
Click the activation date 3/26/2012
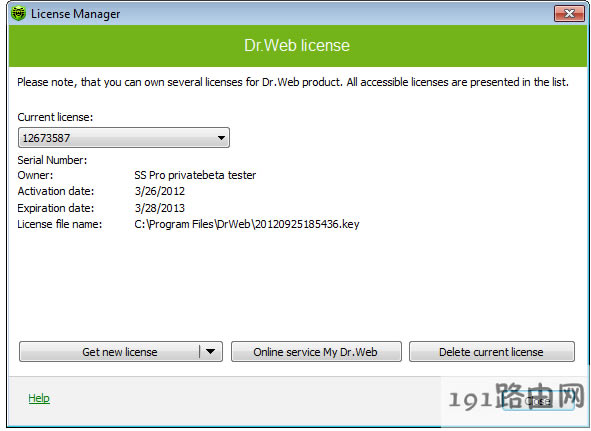pos(160,191)
